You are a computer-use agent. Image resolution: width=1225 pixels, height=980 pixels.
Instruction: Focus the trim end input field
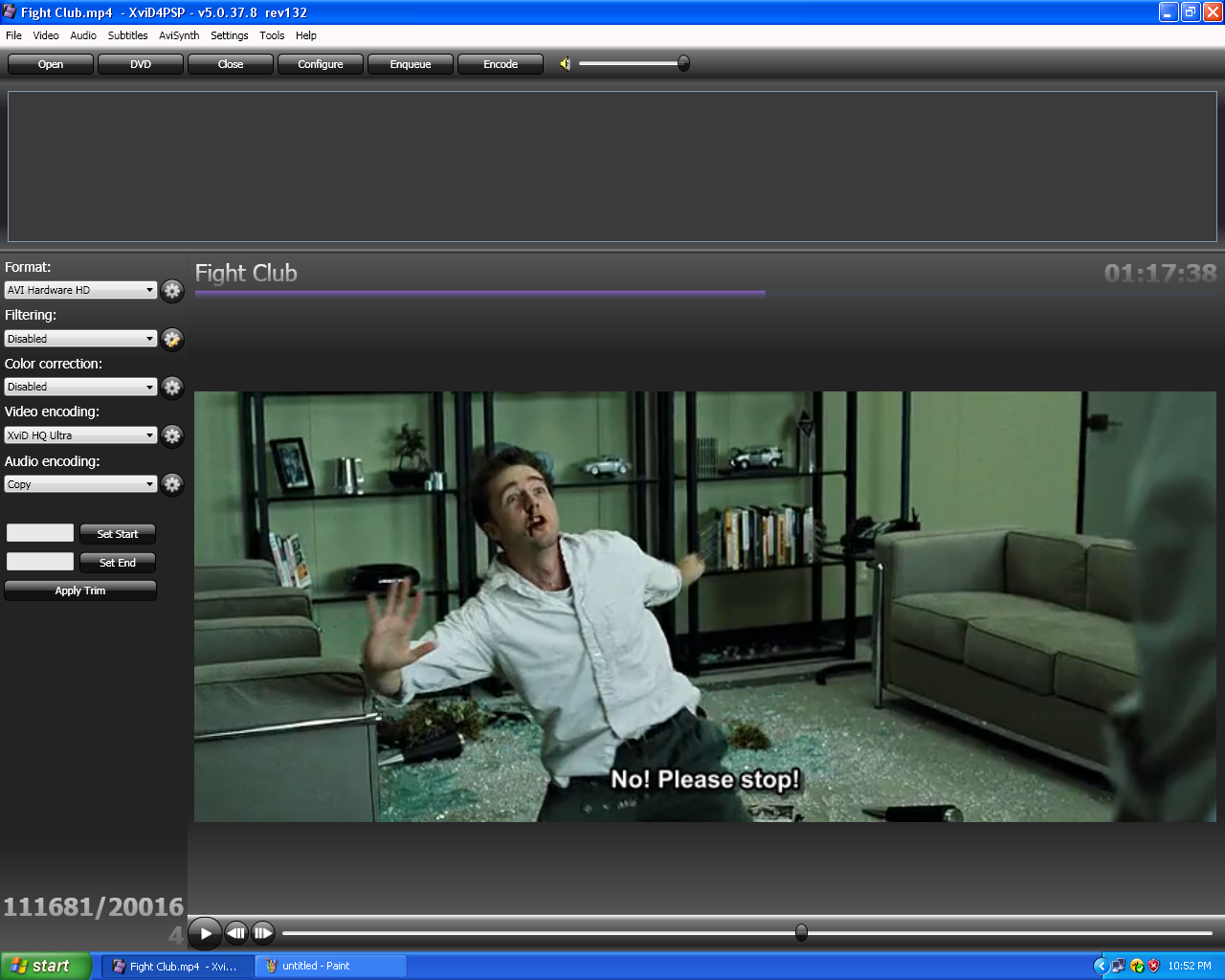pos(40,562)
